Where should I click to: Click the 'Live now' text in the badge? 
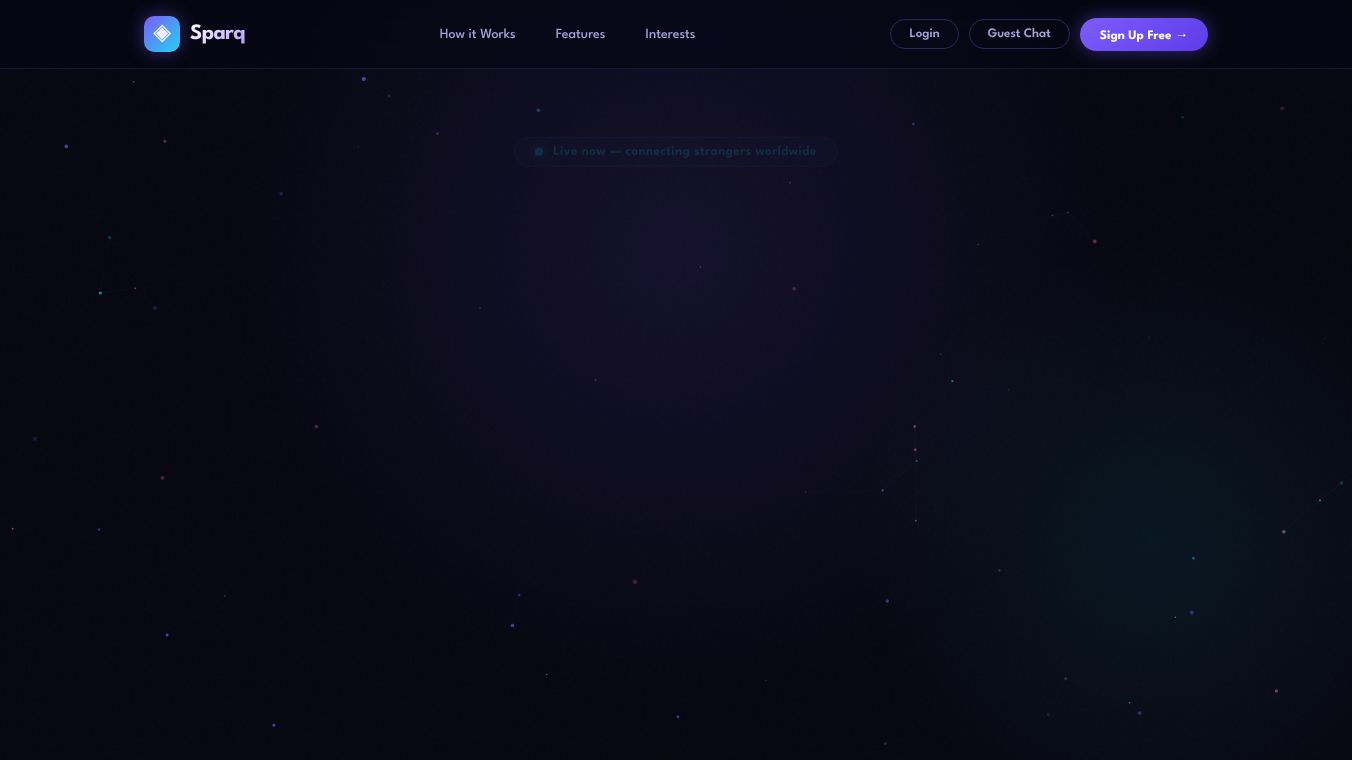pos(579,152)
